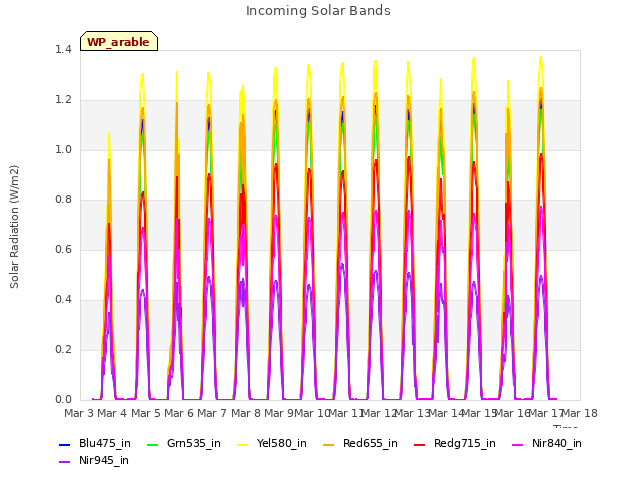The image size is (640, 480).
Task: Click the 0.0 y-axis tick label
Action: pos(63,400)
